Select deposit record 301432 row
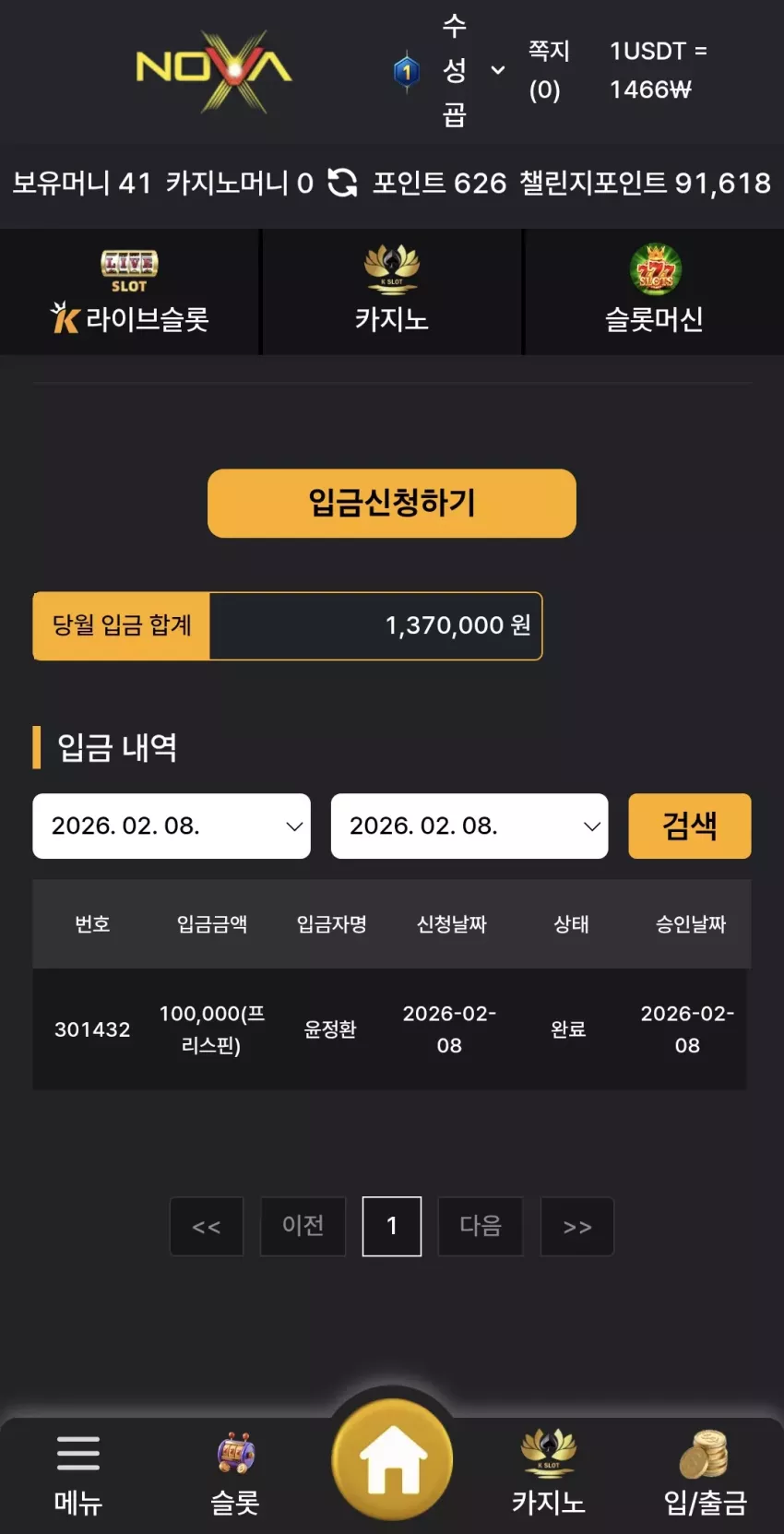Viewport: 784px width, 1534px height. (390, 1029)
